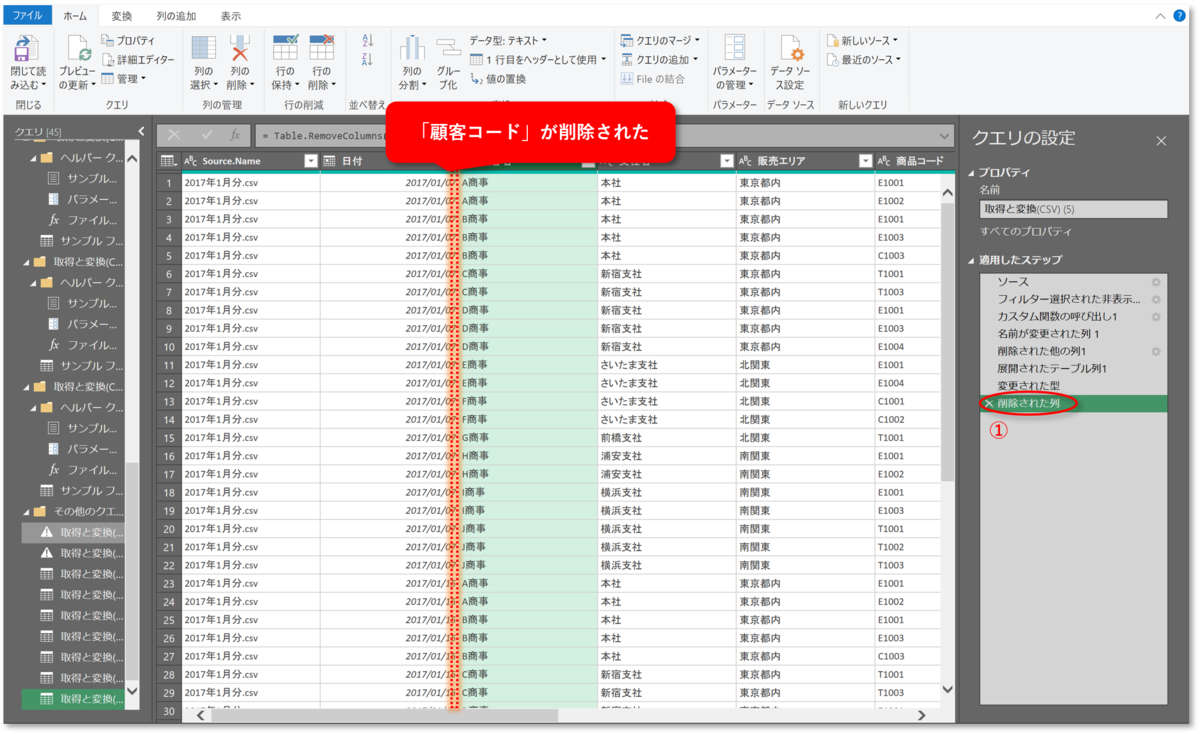
Task: Open Merge Queries (クエリのマージ)
Action: pos(660,38)
